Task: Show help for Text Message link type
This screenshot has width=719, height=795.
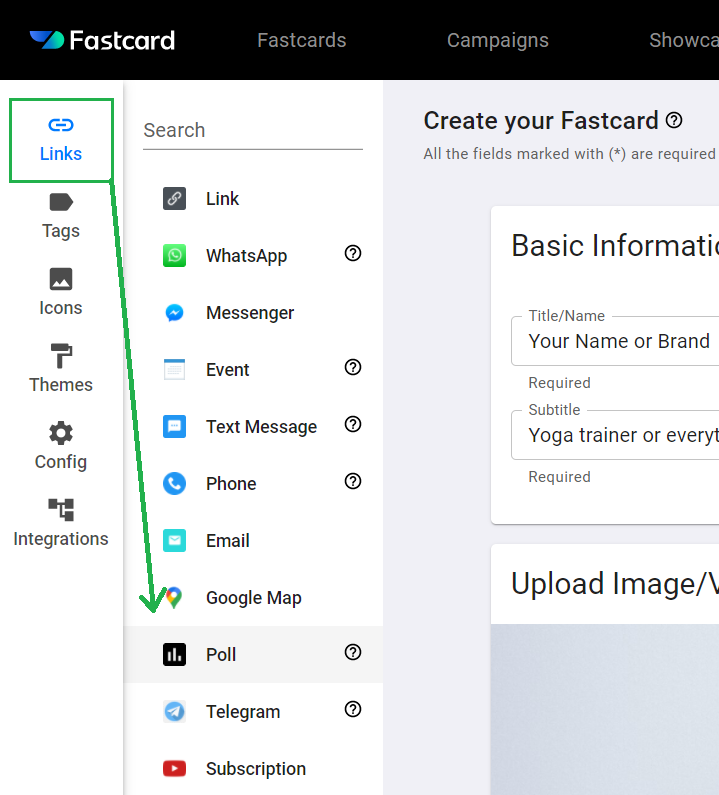Action: click(353, 424)
